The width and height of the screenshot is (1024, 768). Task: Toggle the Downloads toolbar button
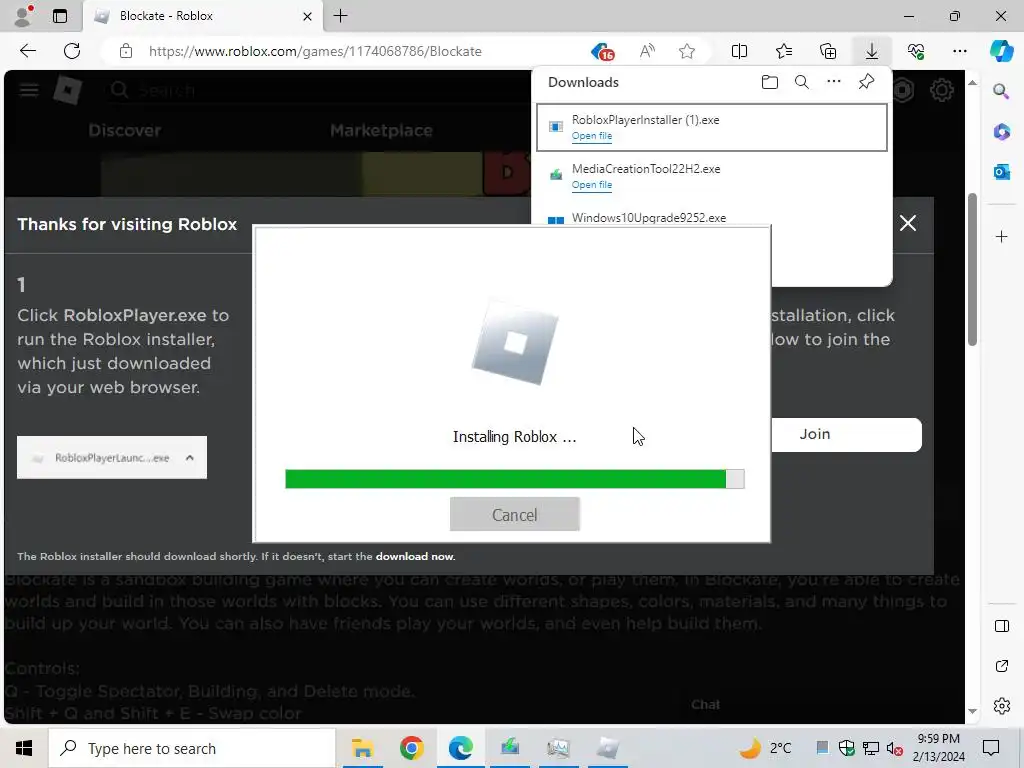pyautogui.click(x=872, y=51)
